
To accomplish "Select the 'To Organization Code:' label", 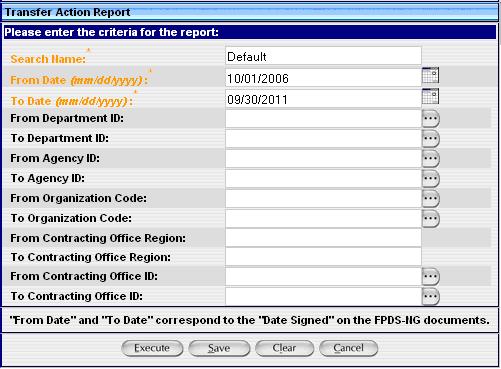I will (x=71, y=218).
